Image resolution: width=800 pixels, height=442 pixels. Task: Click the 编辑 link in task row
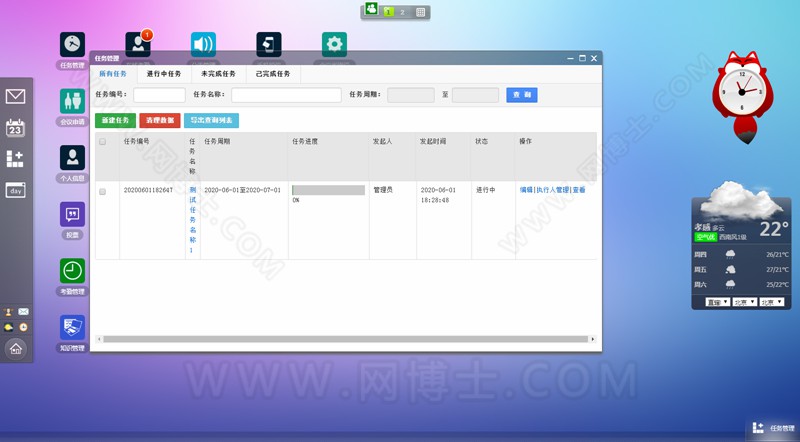click(526, 190)
